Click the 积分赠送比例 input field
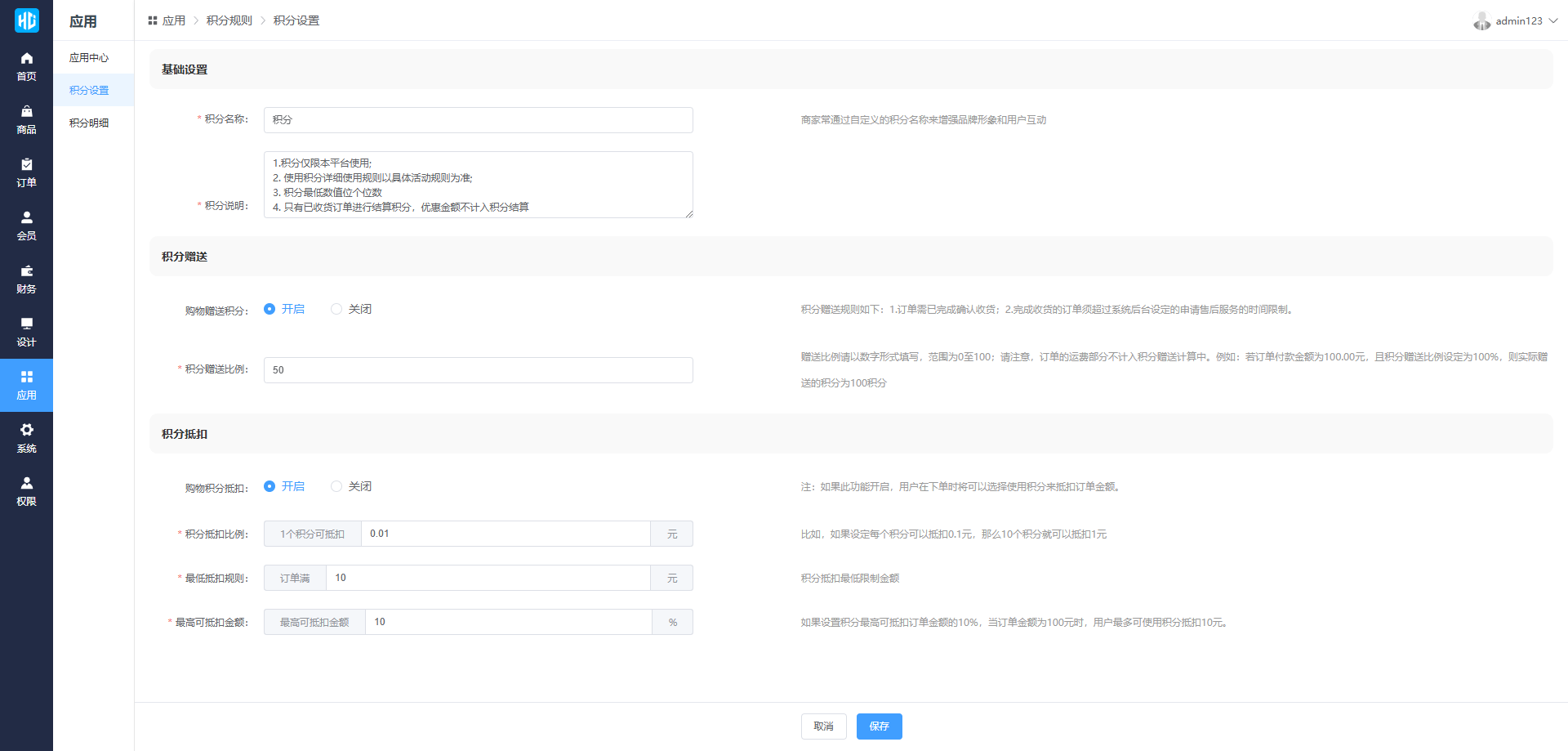The image size is (1568, 751). (478, 370)
